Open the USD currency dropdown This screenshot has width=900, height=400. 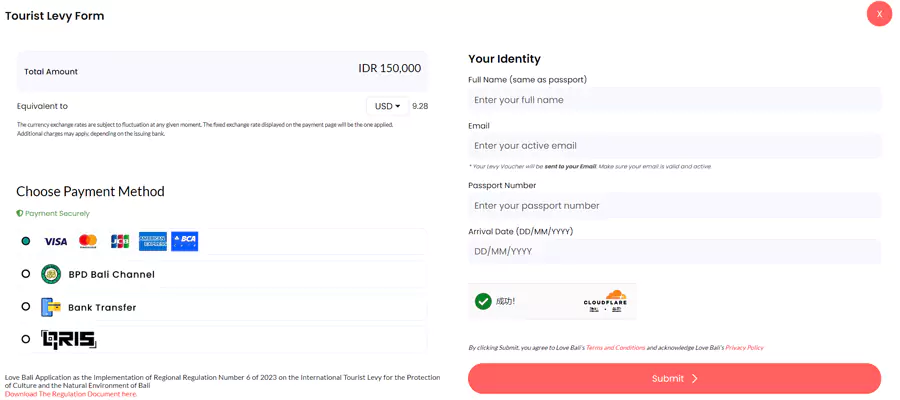tap(387, 106)
